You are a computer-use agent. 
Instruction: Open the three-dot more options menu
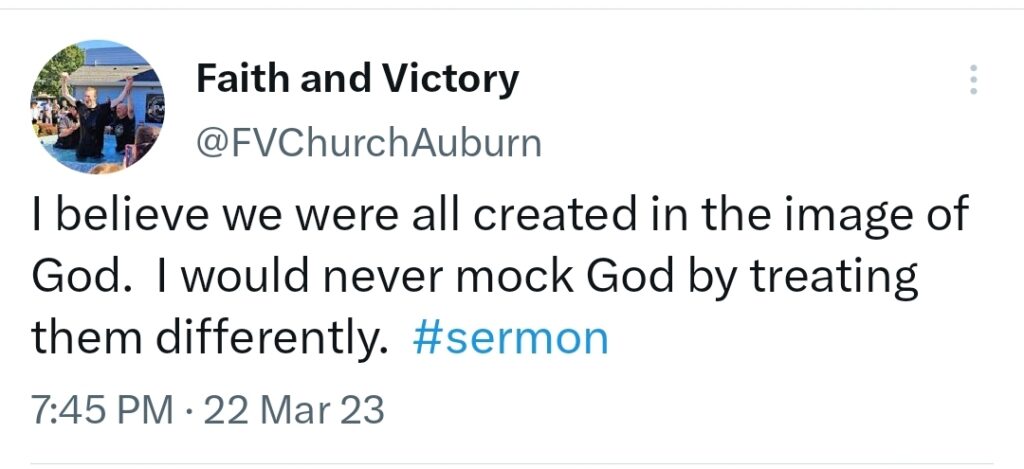tap(973, 80)
